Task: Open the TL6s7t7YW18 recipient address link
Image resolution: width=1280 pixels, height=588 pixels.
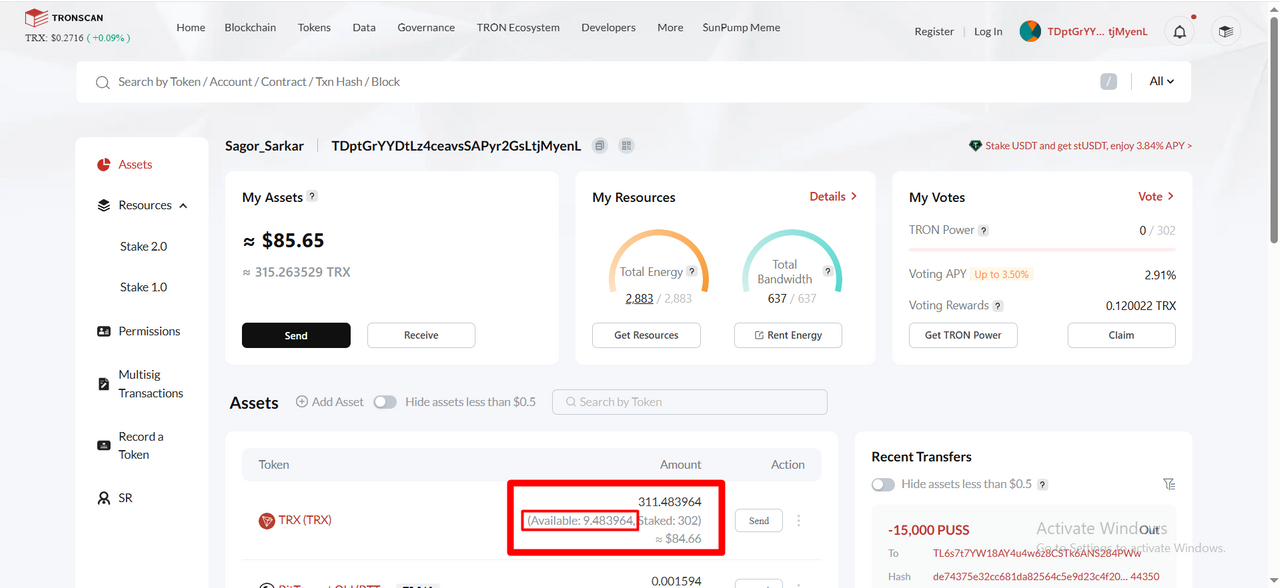Action: click(1037, 553)
